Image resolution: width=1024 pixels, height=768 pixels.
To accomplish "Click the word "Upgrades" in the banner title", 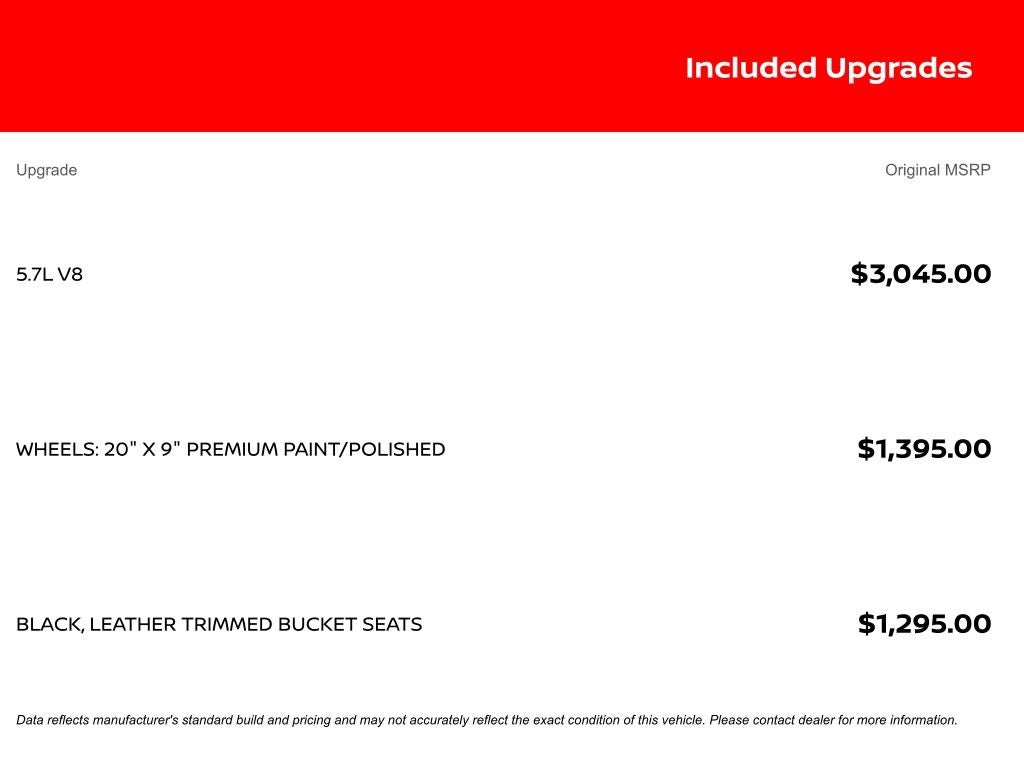I will coord(897,68).
